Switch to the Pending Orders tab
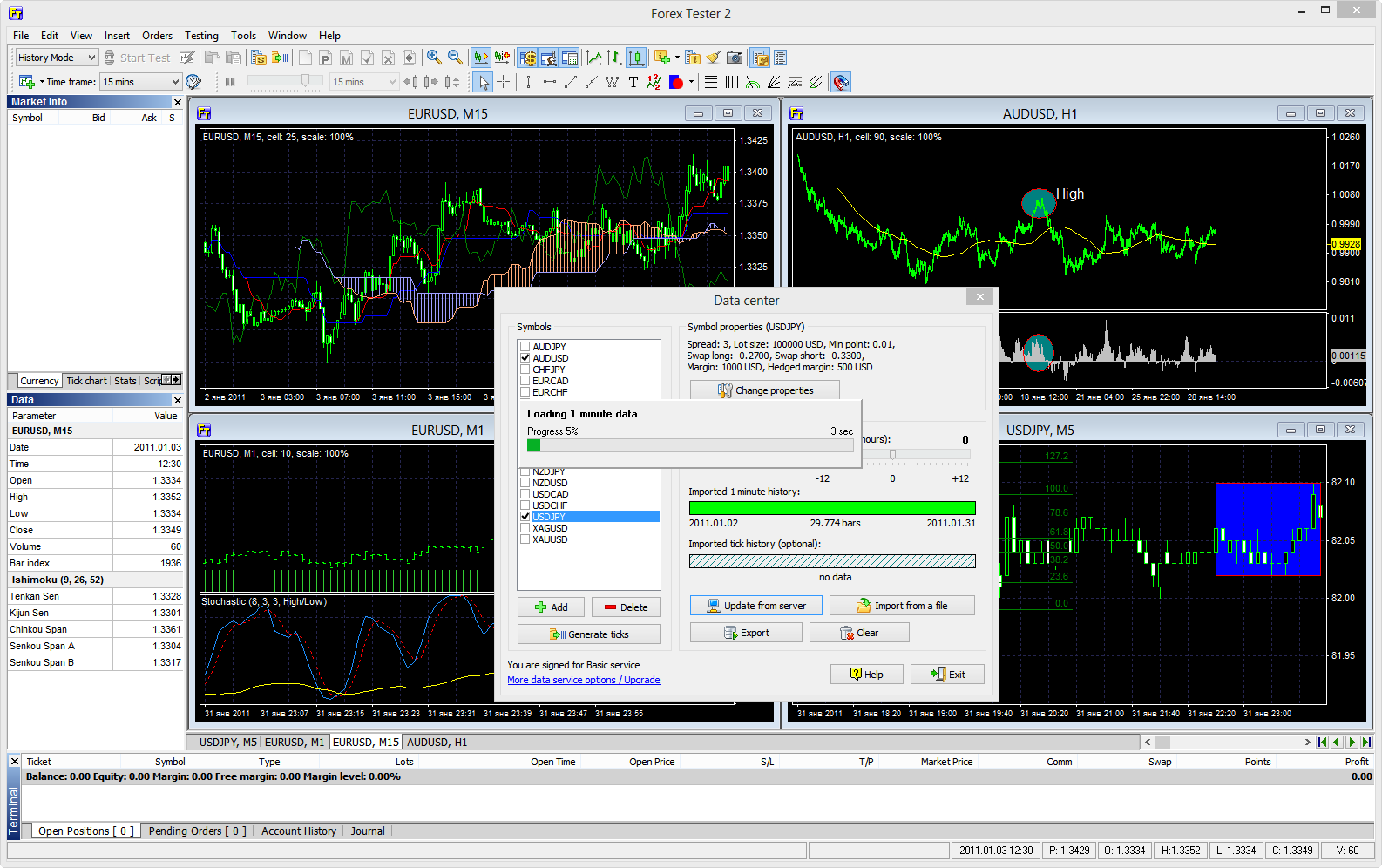This screenshot has height=868, width=1382. 197,831
